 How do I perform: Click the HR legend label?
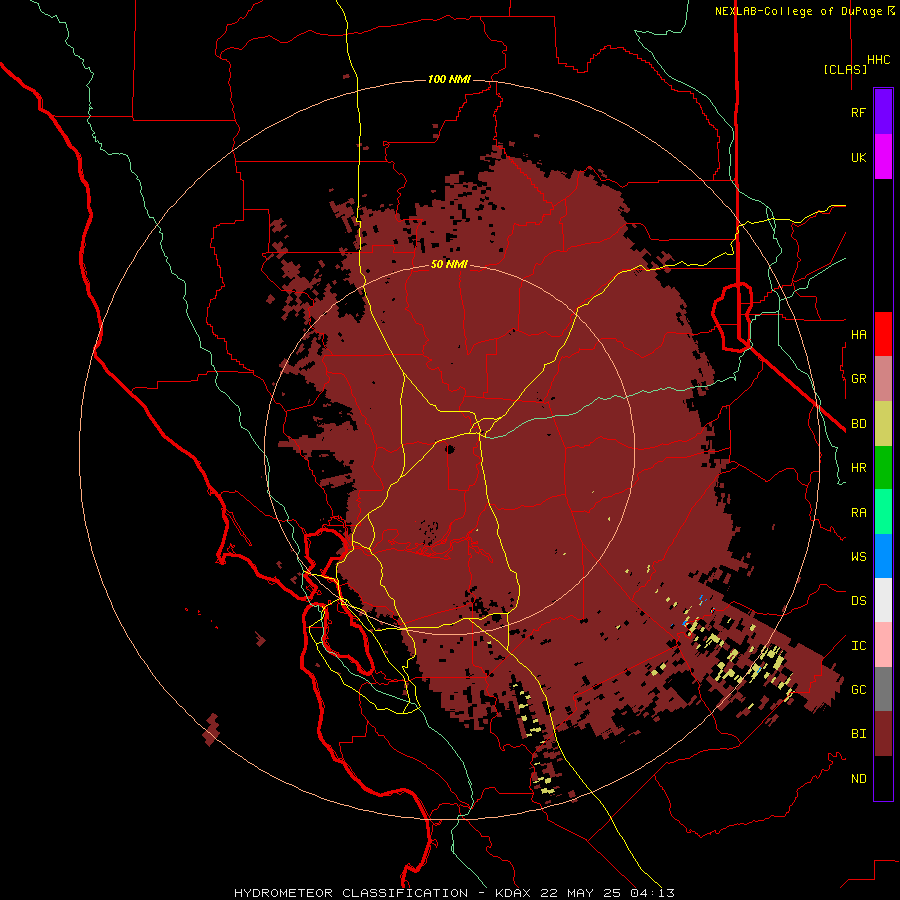(858, 468)
